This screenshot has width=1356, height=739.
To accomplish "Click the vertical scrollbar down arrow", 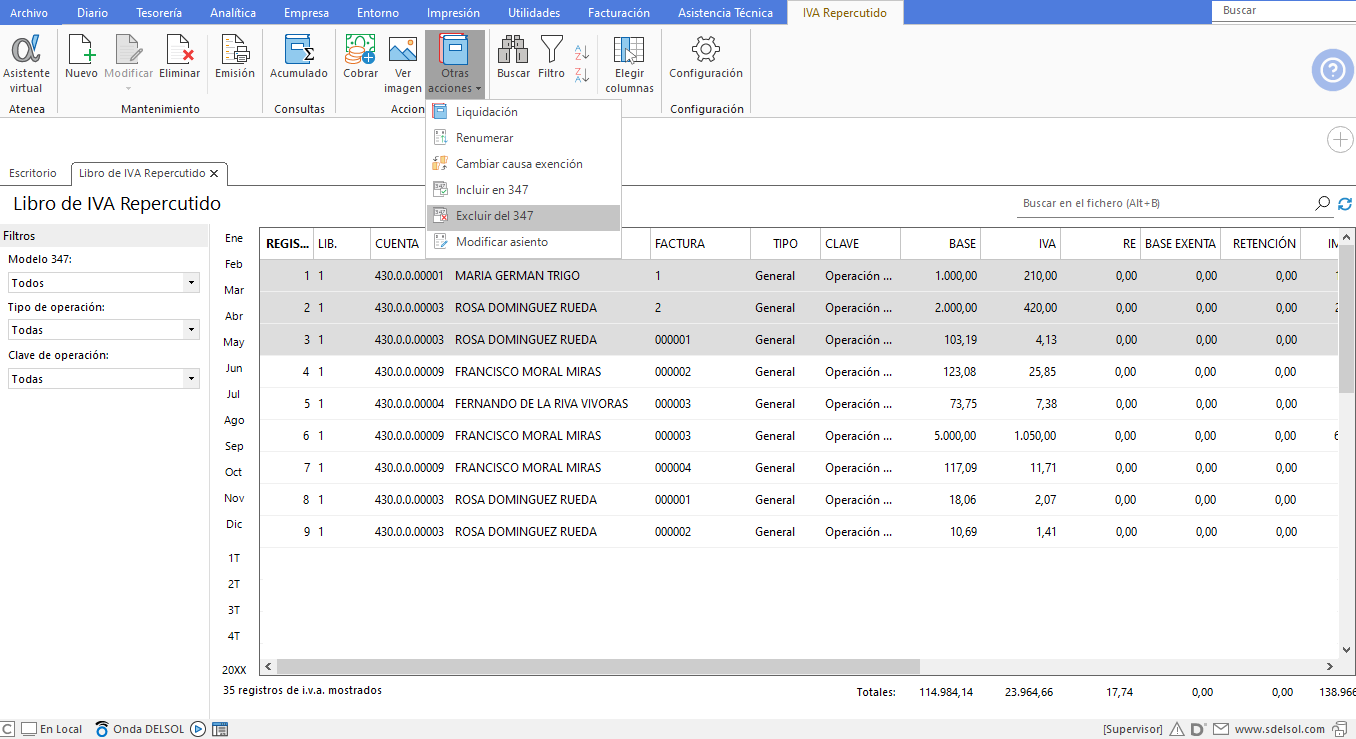I will 1347,651.
